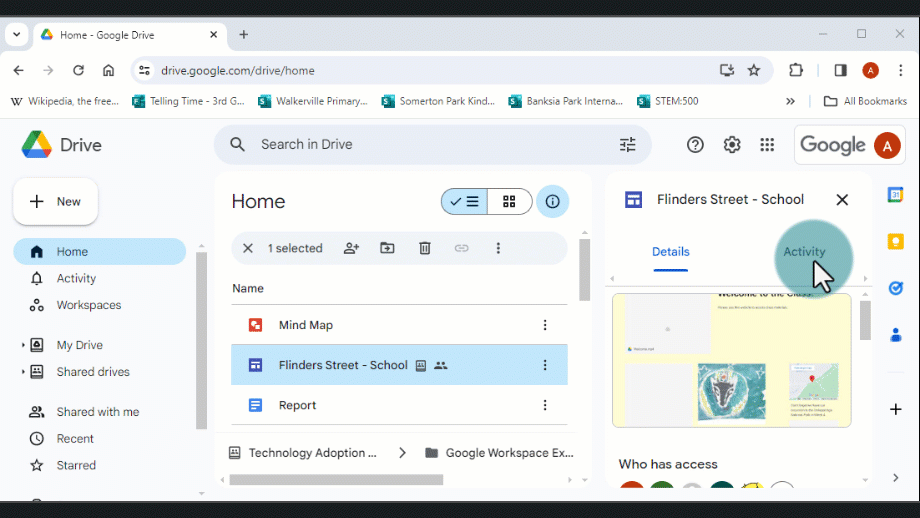Open more actions for Mind Map
920x518 pixels.
pyautogui.click(x=545, y=325)
